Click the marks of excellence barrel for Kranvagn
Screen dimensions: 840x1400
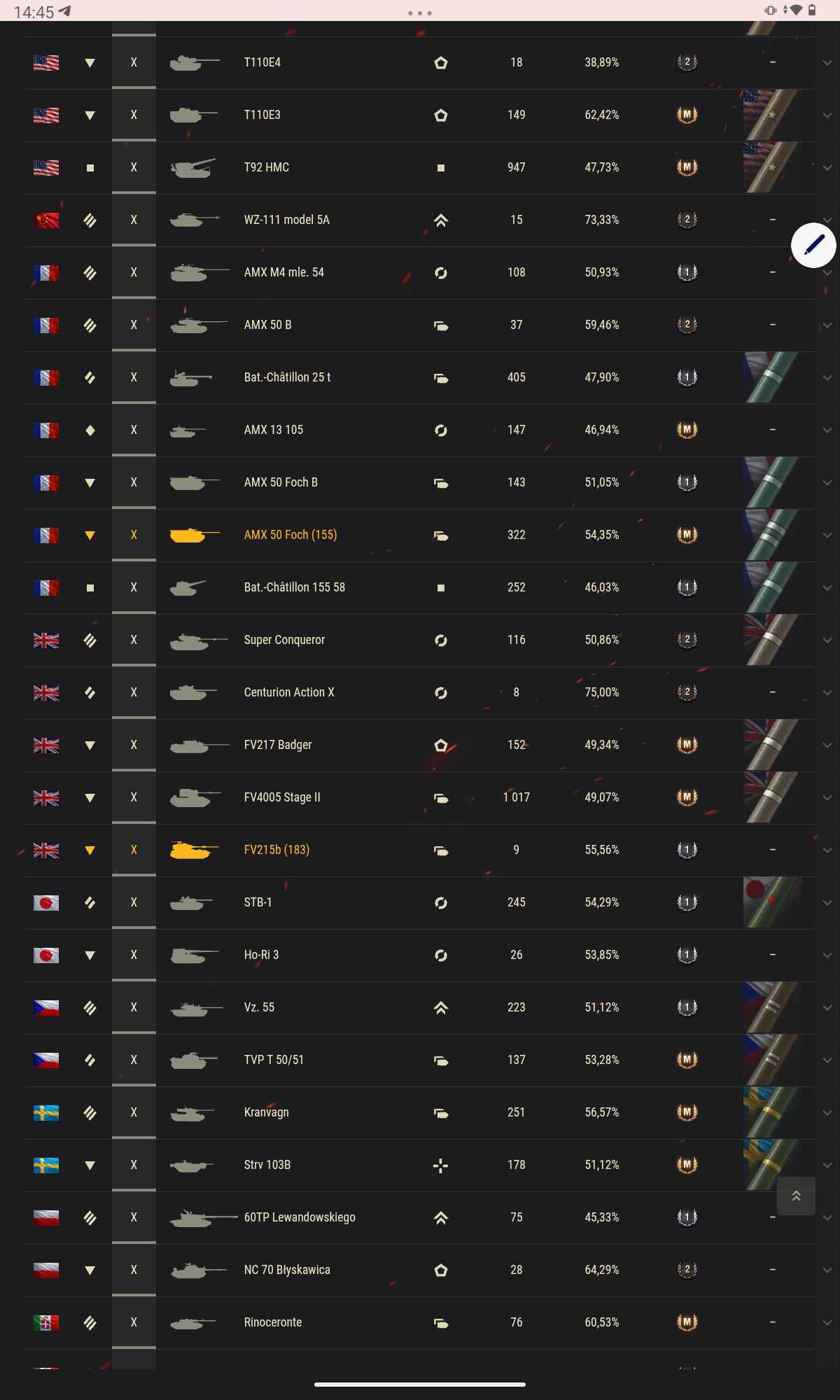click(x=771, y=1112)
